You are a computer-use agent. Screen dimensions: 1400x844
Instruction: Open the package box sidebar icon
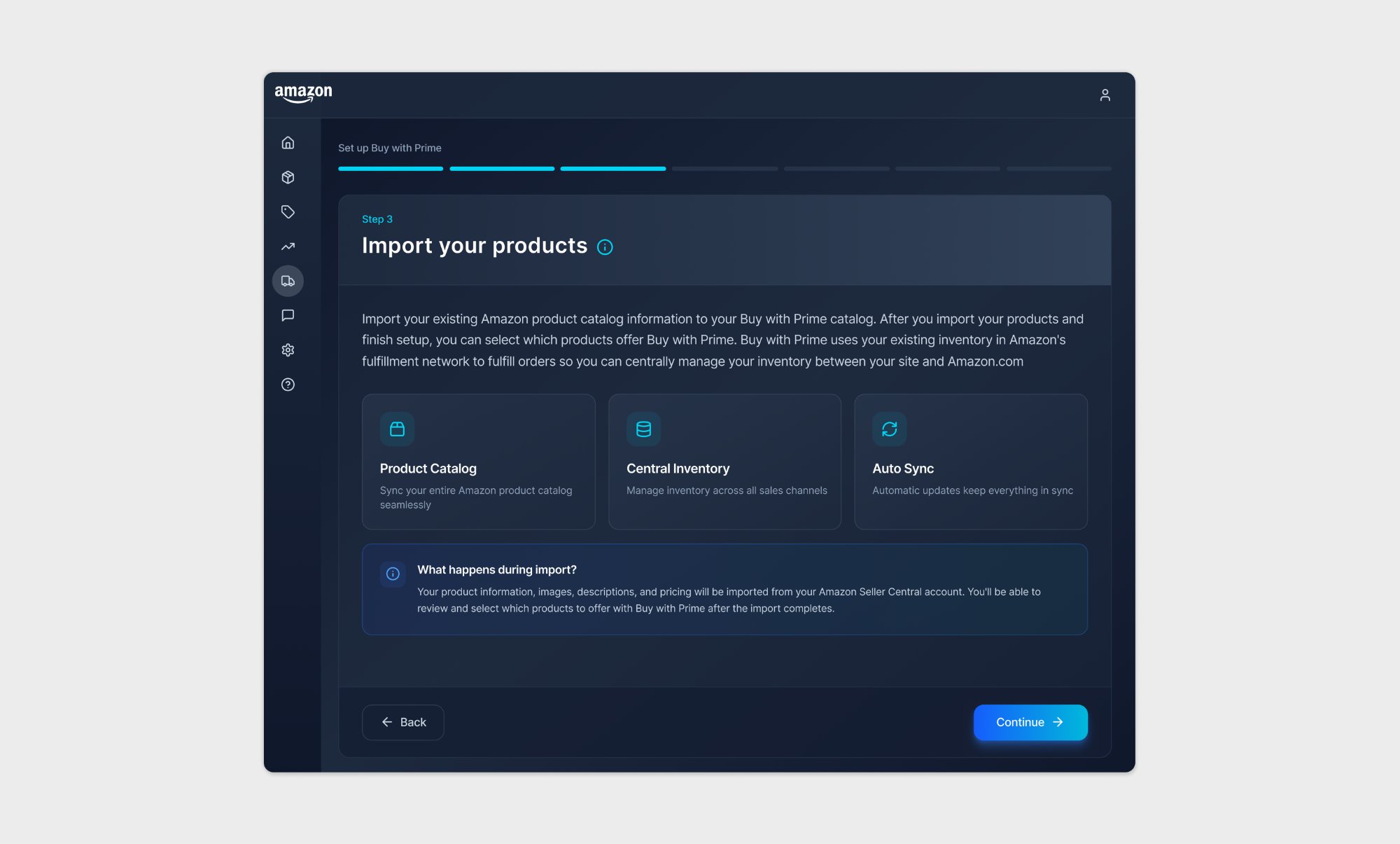click(x=288, y=177)
